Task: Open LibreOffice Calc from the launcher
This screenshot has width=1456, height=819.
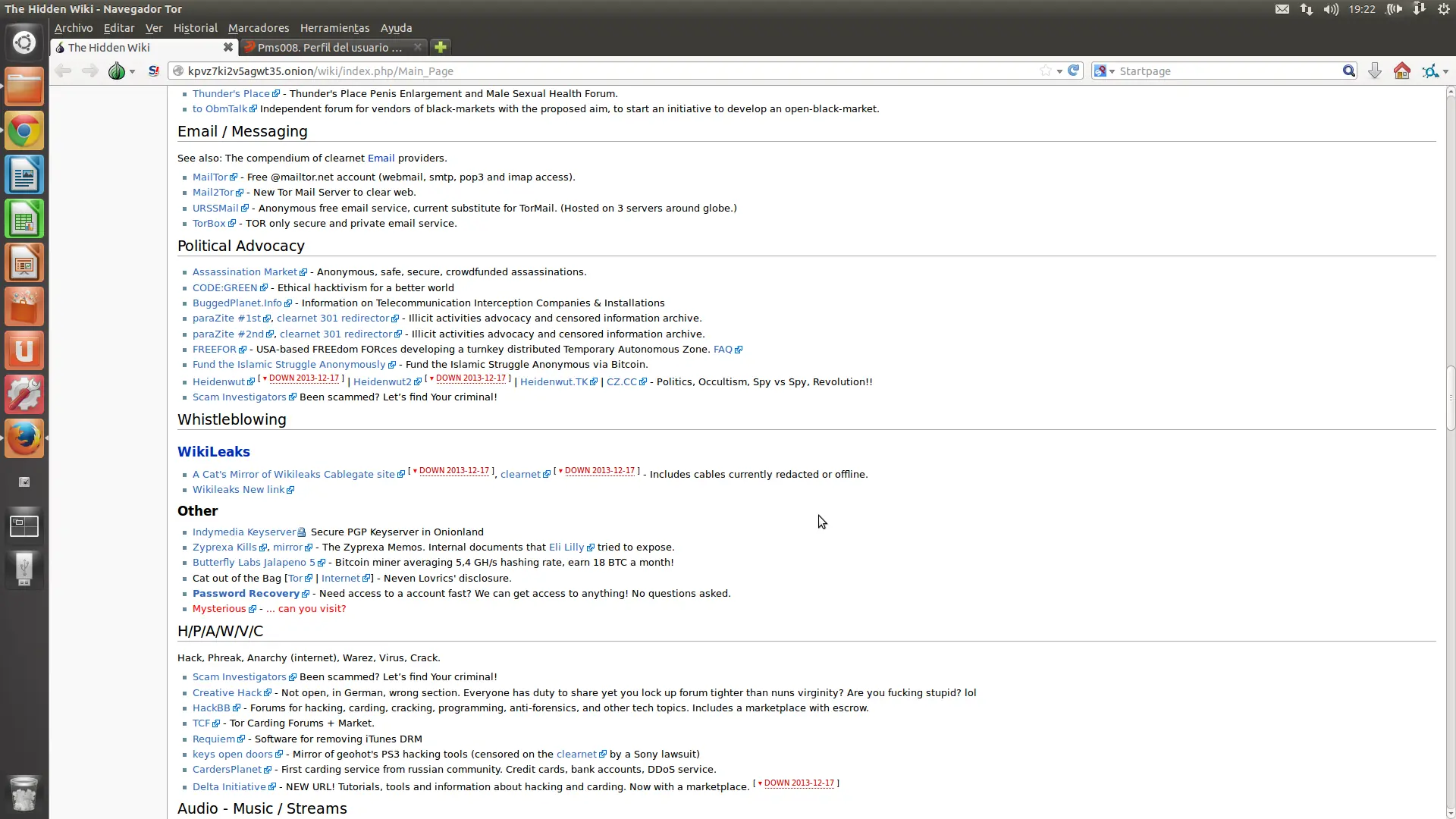Action: click(24, 218)
